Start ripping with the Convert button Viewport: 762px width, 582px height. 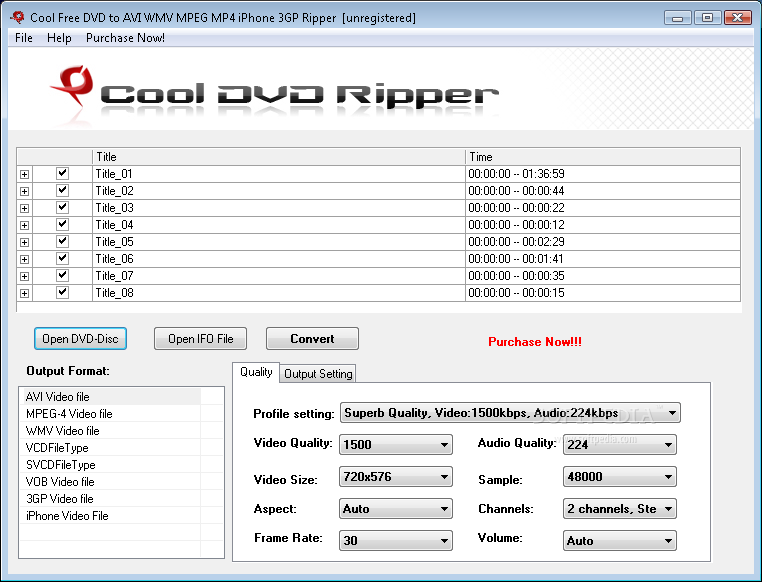coord(312,339)
